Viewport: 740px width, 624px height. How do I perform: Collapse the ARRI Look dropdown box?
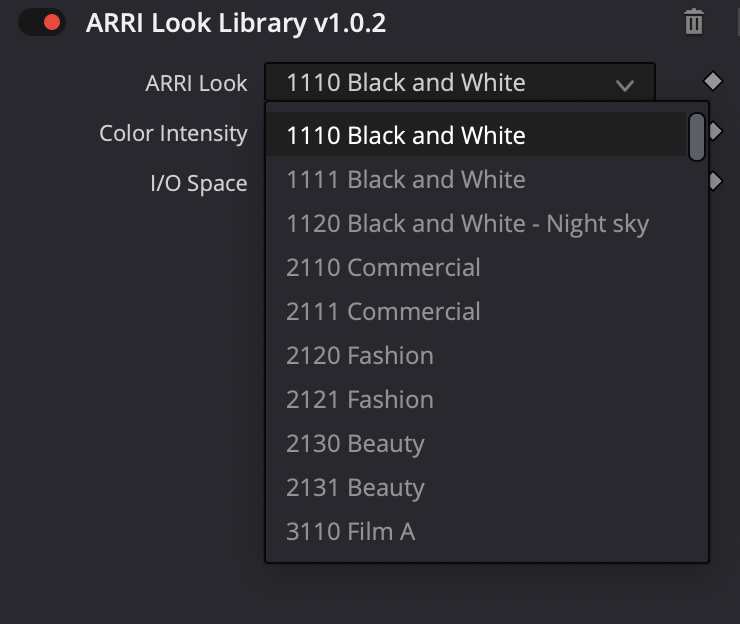(460, 82)
